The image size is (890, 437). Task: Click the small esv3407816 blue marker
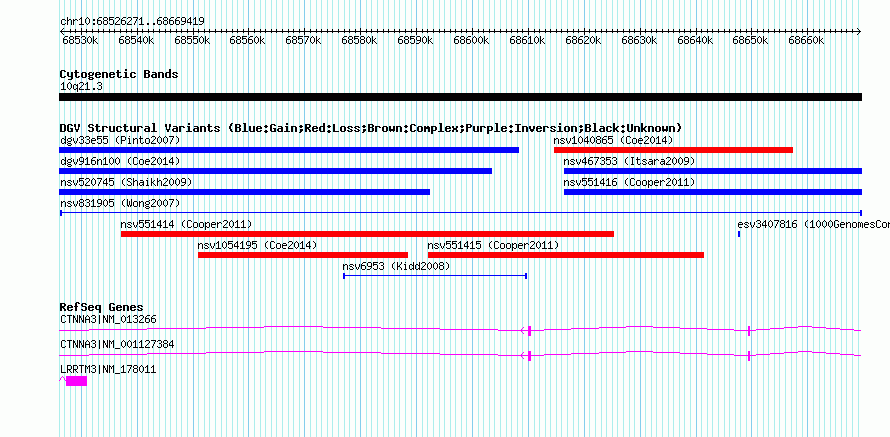click(x=739, y=234)
